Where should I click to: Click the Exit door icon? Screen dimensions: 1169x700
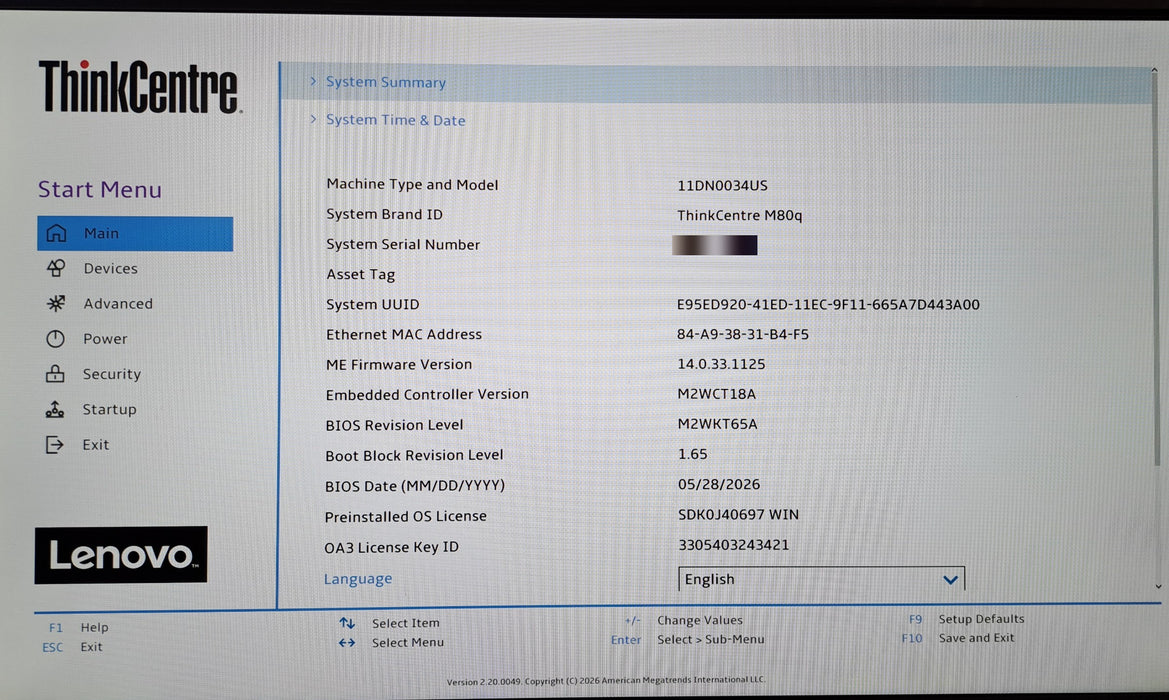54,445
